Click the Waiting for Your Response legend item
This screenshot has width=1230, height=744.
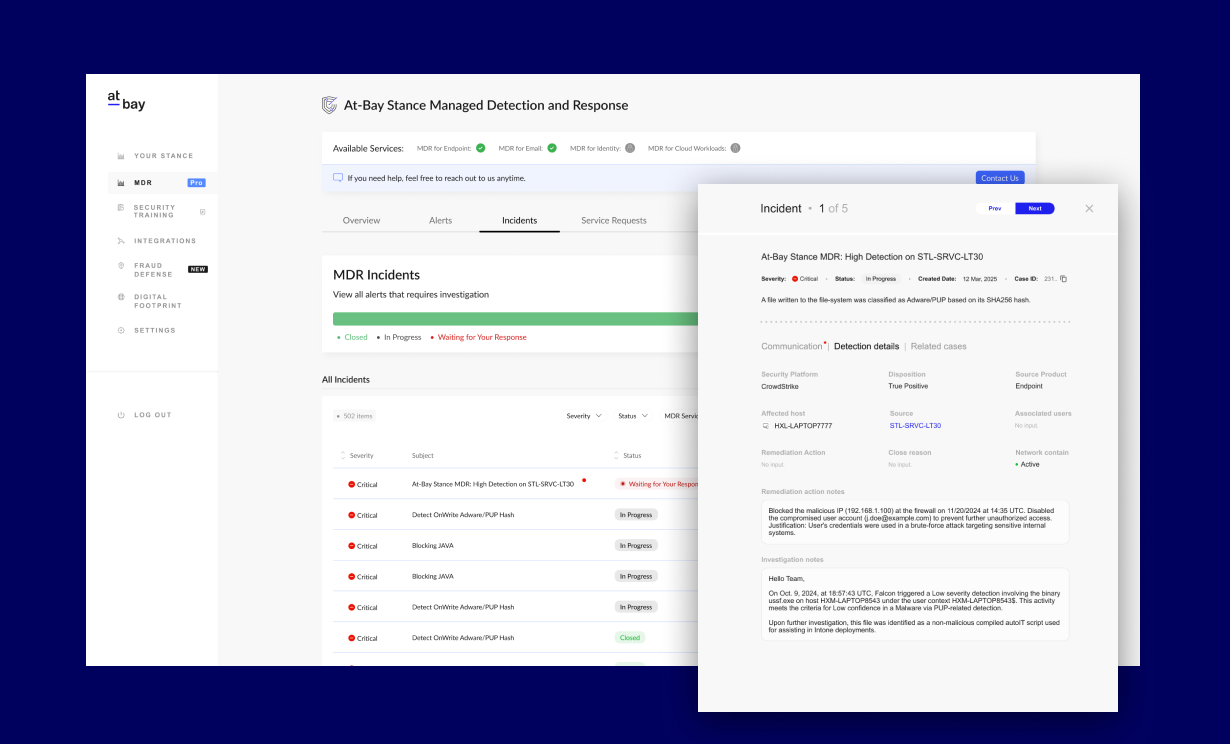(479, 337)
